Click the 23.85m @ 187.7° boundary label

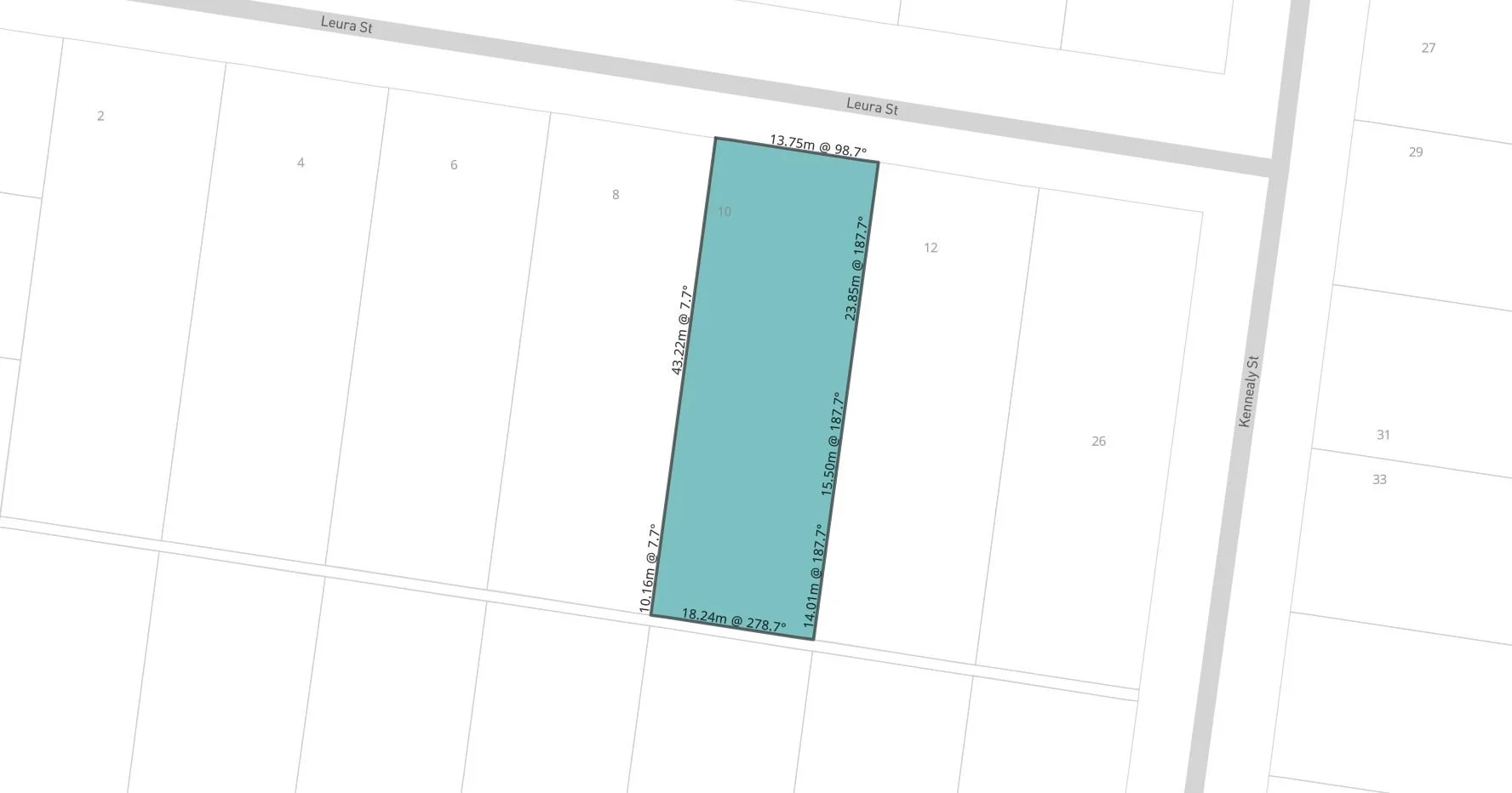point(855,269)
